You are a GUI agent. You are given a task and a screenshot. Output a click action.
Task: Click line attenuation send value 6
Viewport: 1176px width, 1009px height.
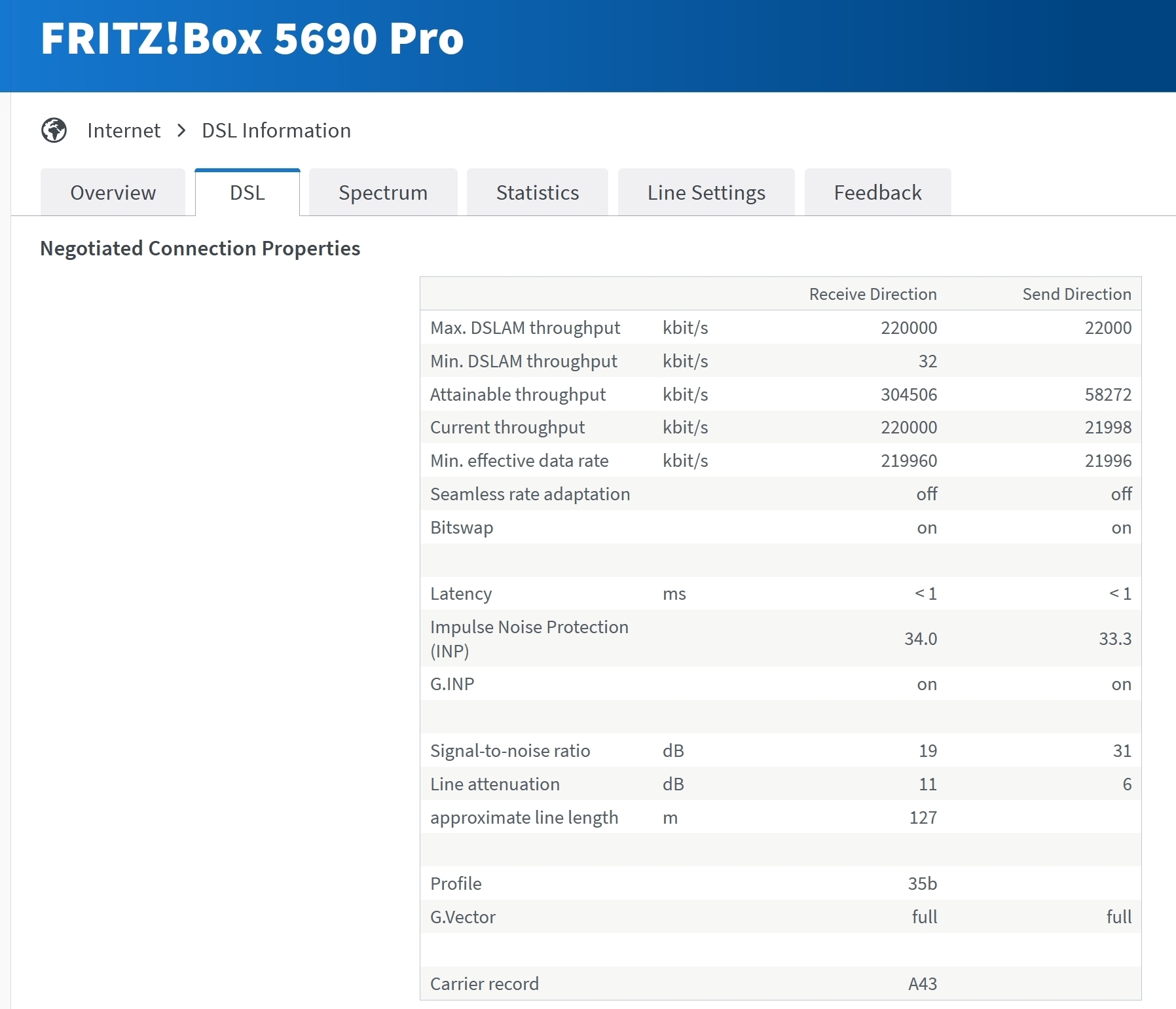[1127, 784]
